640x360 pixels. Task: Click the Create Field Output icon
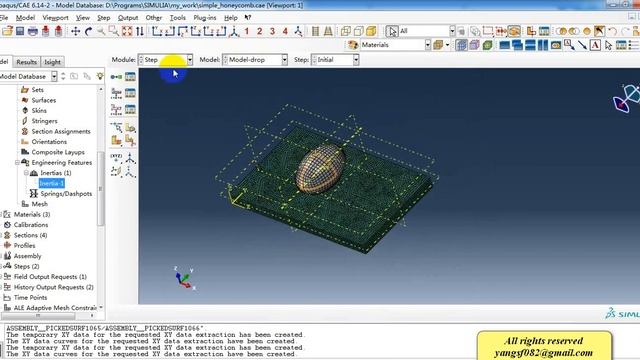(116, 93)
